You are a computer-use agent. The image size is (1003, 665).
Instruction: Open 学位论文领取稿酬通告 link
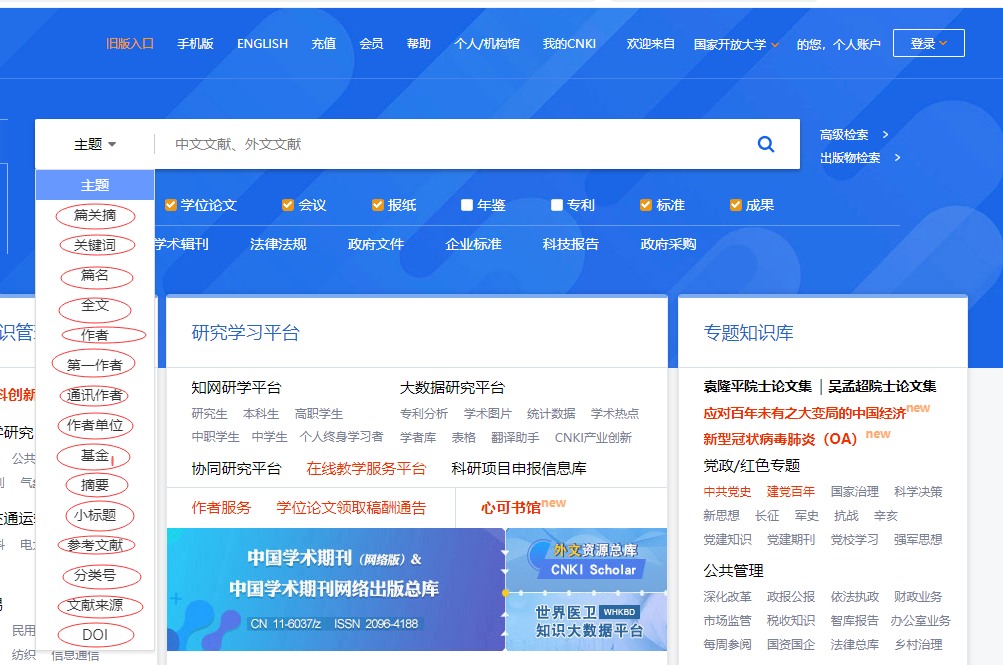tap(351, 508)
